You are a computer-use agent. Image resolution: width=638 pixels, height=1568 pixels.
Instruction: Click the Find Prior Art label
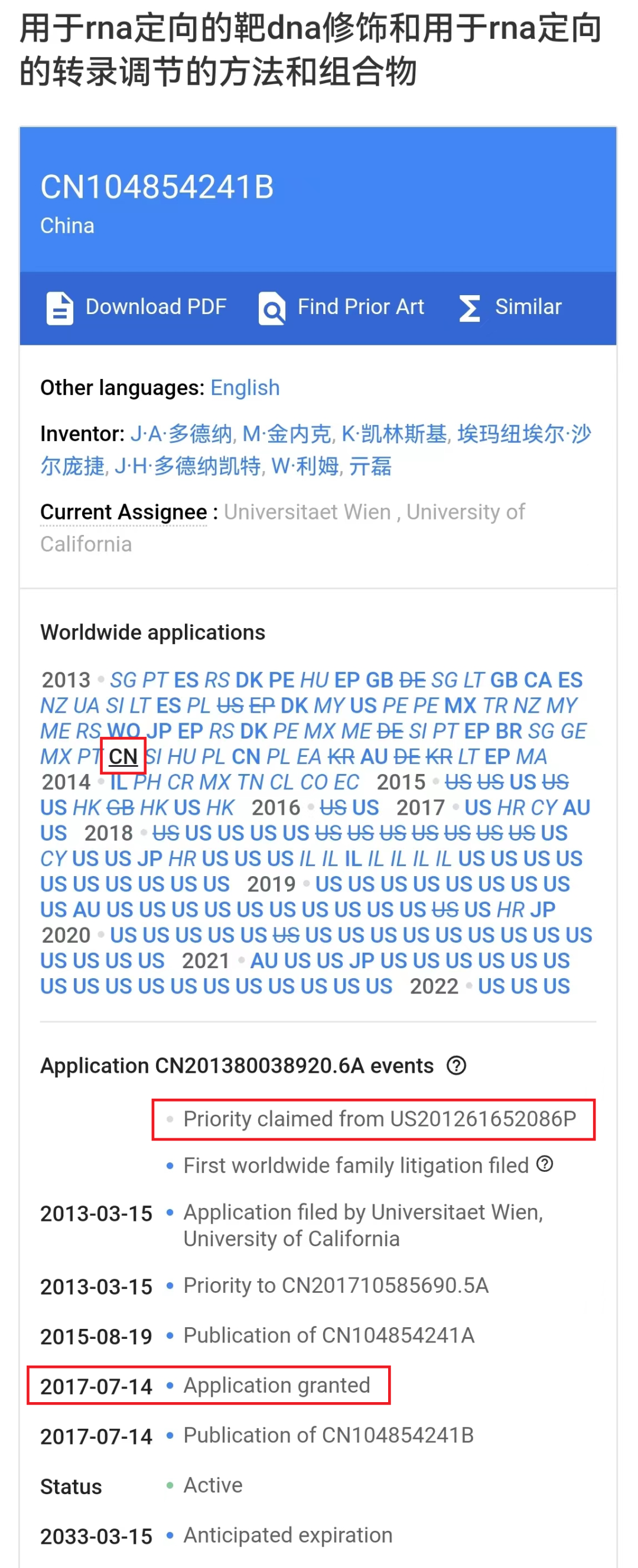[361, 307]
